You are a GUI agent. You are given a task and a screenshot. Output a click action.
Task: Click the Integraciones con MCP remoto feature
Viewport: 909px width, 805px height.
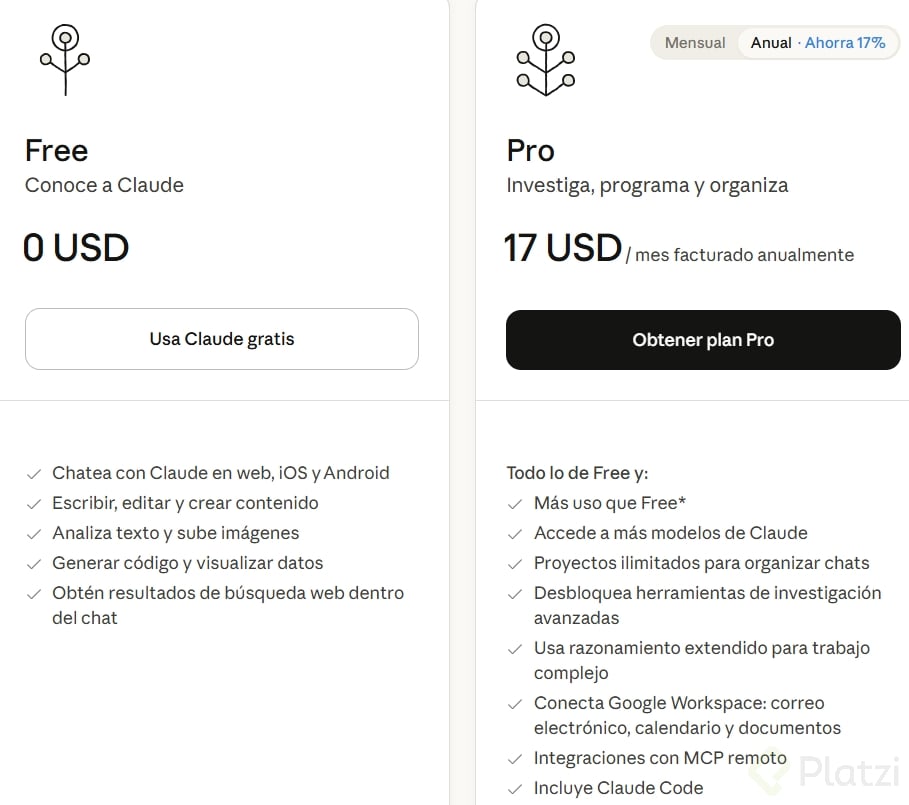coord(660,758)
